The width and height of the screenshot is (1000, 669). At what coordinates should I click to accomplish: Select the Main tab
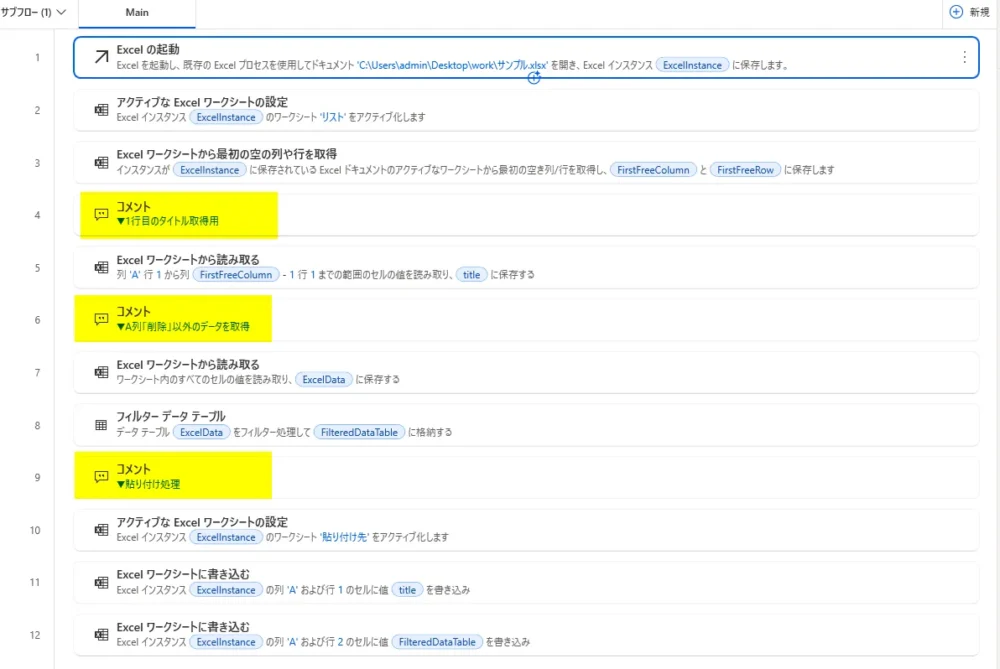[137, 13]
